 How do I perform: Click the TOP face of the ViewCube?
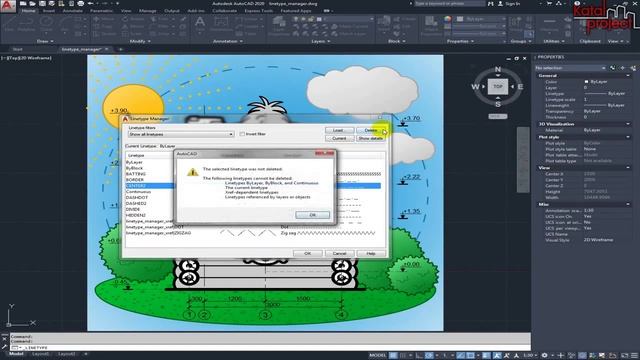pyautogui.click(x=498, y=87)
